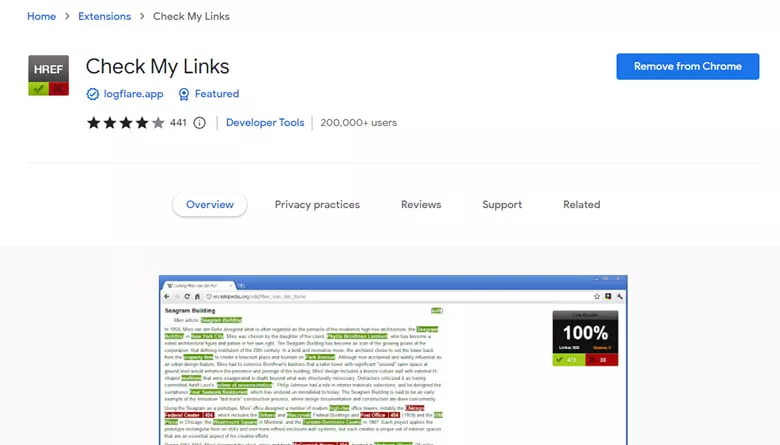Click the Featured award ribbon icon
780x445 pixels.
pyautogui.click(x=184, y=94)
